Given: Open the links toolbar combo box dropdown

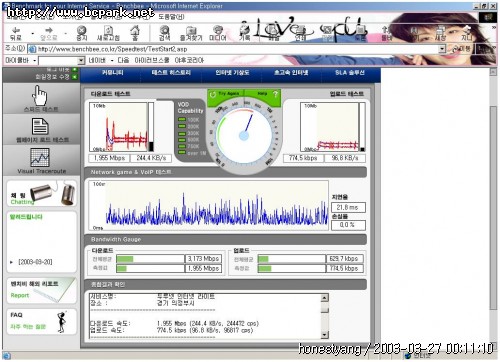Looking at the screenshot, I should [81, 61].
